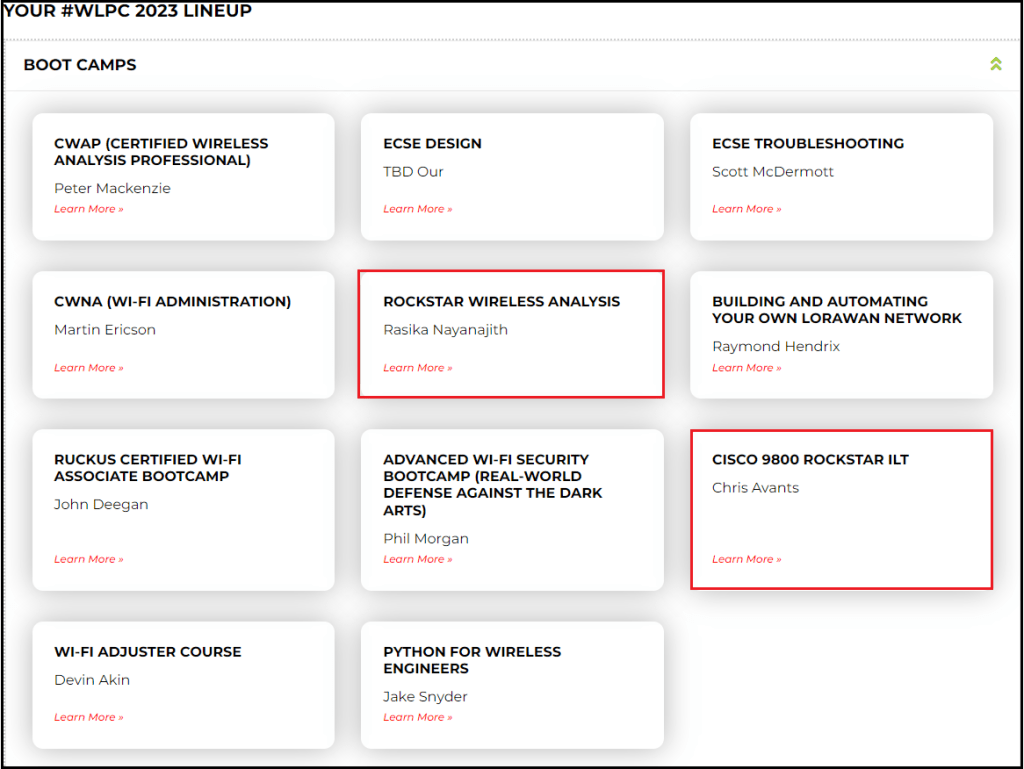Click Learn More for Rockstar Wireless Analysis
1024x769 pixels.
click(x=417, y=368)
